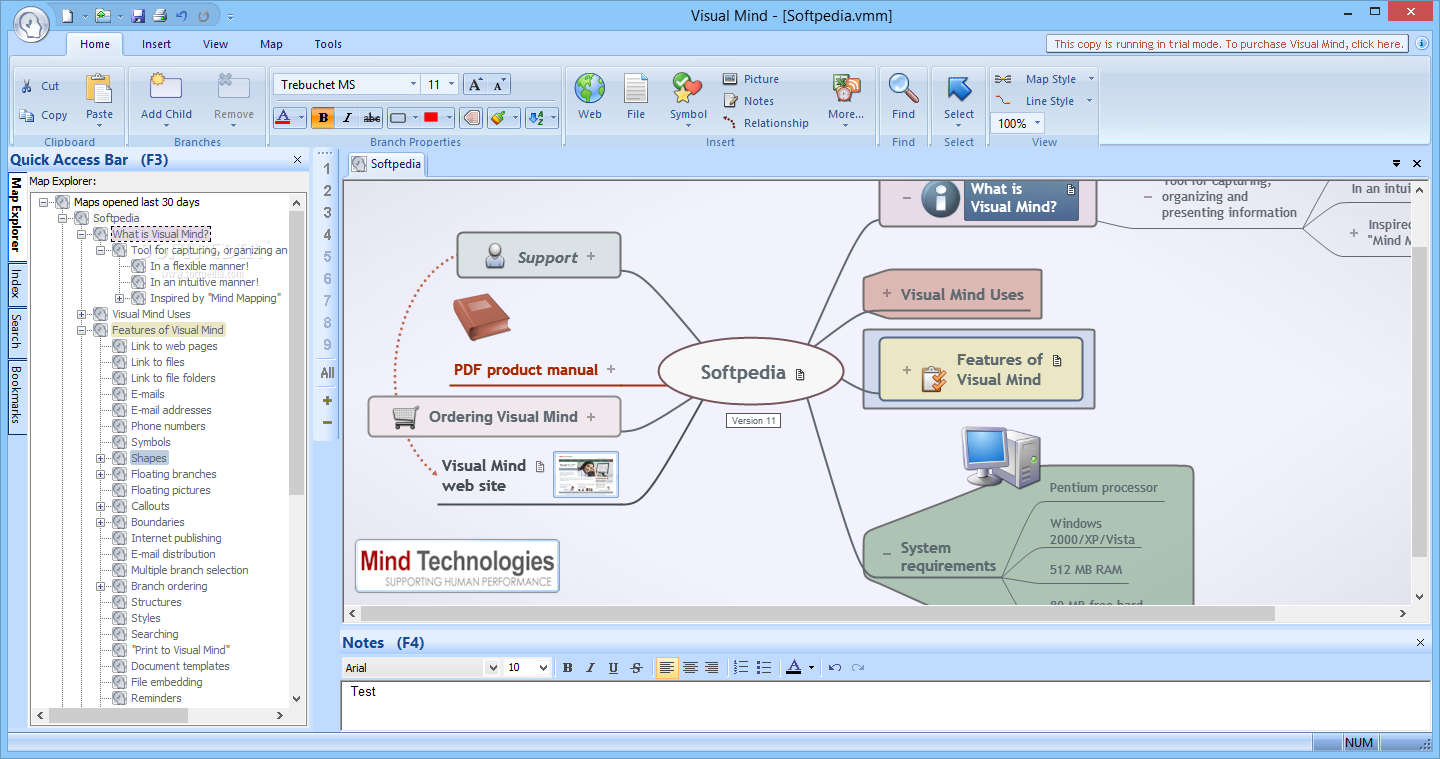This screenshot has height=759, width=1440.
Task: Click the Notes item in Insert group
Action: click(748, 101)
